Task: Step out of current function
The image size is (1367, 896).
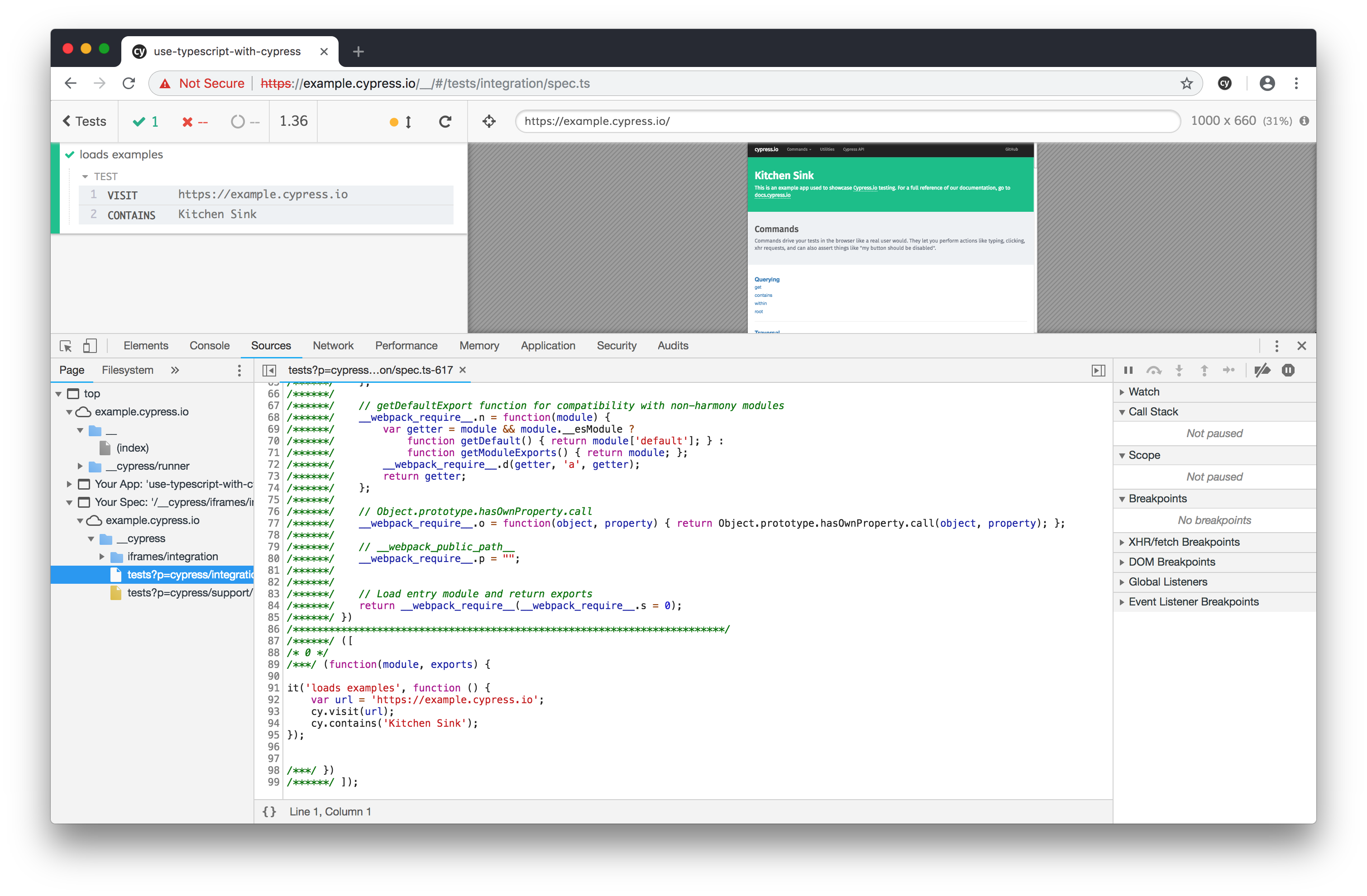Action: pos(1204,371)
